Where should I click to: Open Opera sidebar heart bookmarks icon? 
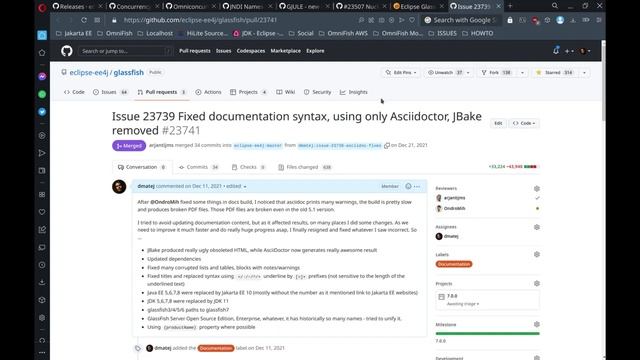pos(42,212)
